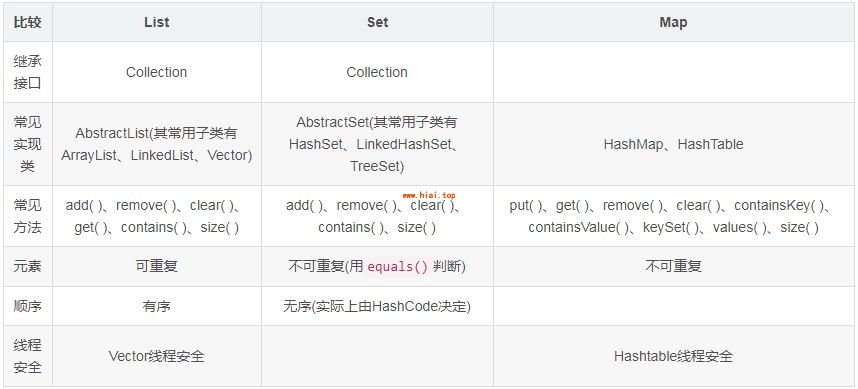Click the Vector线程安全 cell
The image size is (858, 389).
(156, 356)
